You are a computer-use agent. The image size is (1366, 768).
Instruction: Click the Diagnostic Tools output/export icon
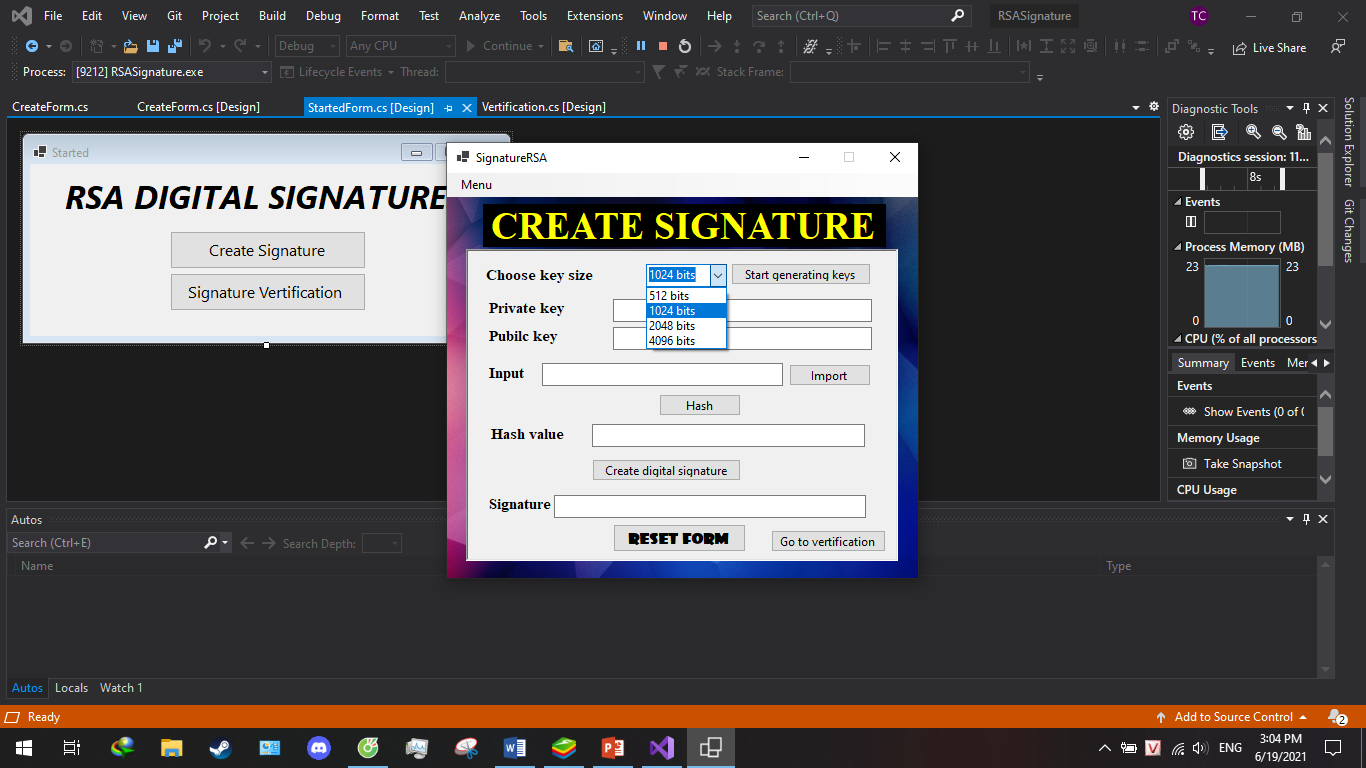tap(1219, 132)
